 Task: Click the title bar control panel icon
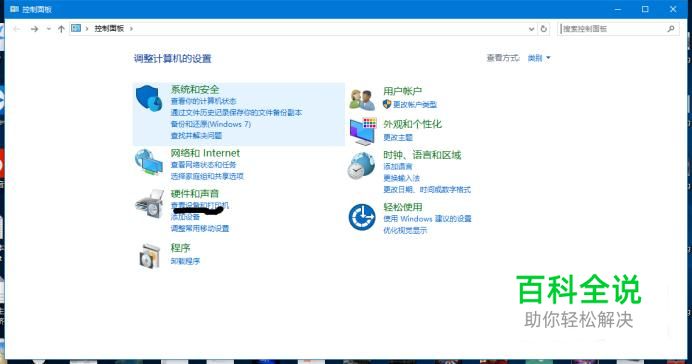pos(14,9)
